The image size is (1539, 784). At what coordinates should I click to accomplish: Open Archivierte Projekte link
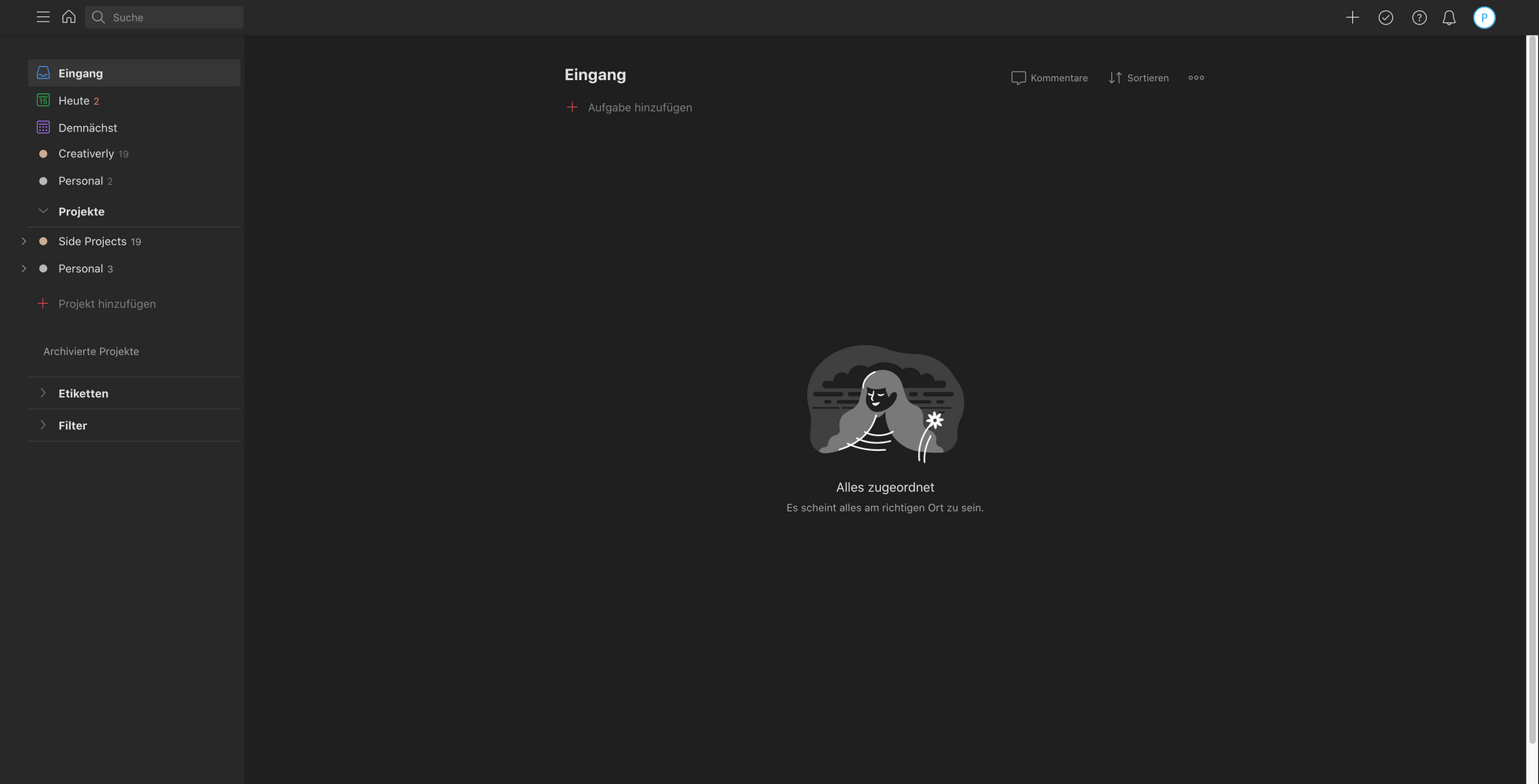tap(91, 352)
